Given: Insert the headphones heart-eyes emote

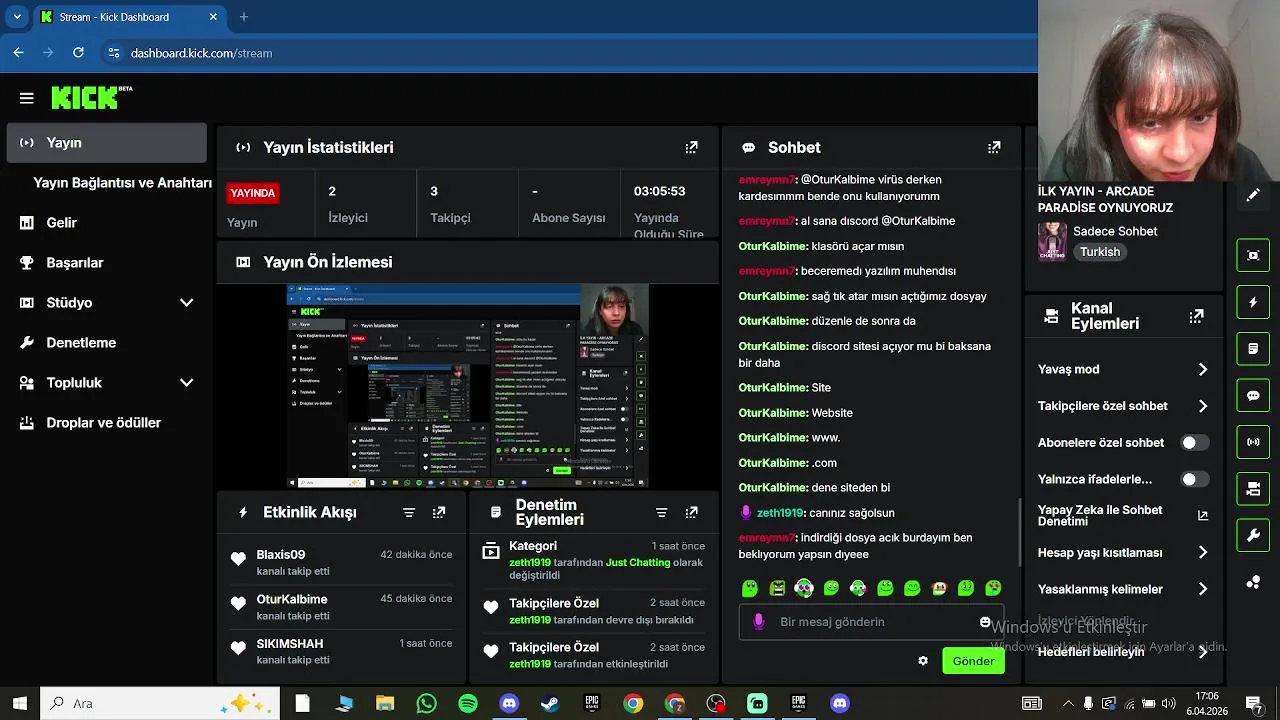Looking at the screenshot, I should point(804,589).
